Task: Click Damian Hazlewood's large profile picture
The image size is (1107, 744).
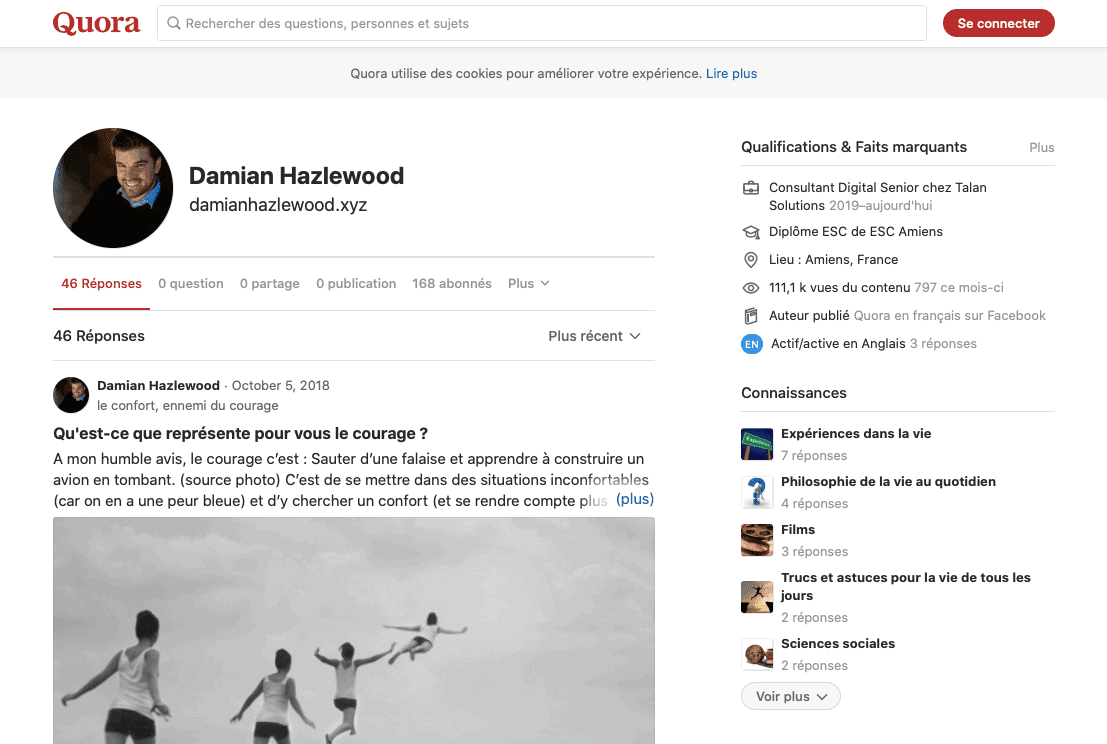Action: (113, 188)
